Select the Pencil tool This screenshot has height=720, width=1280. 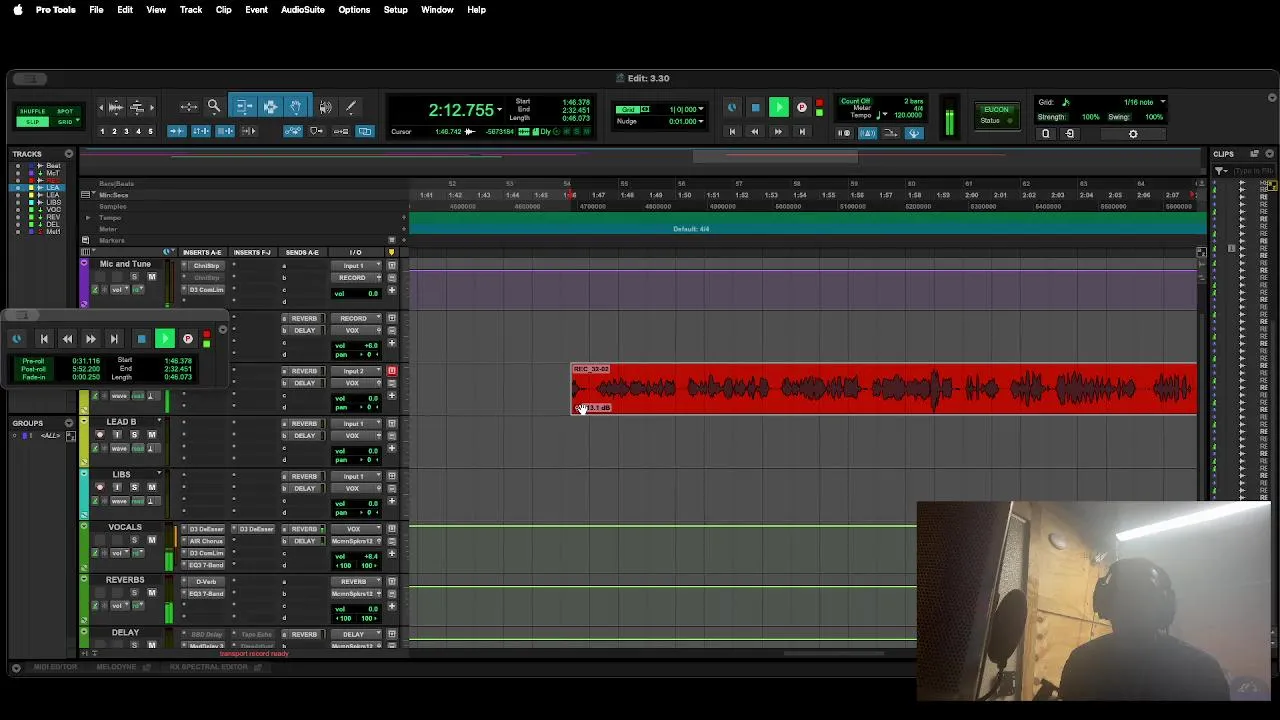click(x=350, y=107)
